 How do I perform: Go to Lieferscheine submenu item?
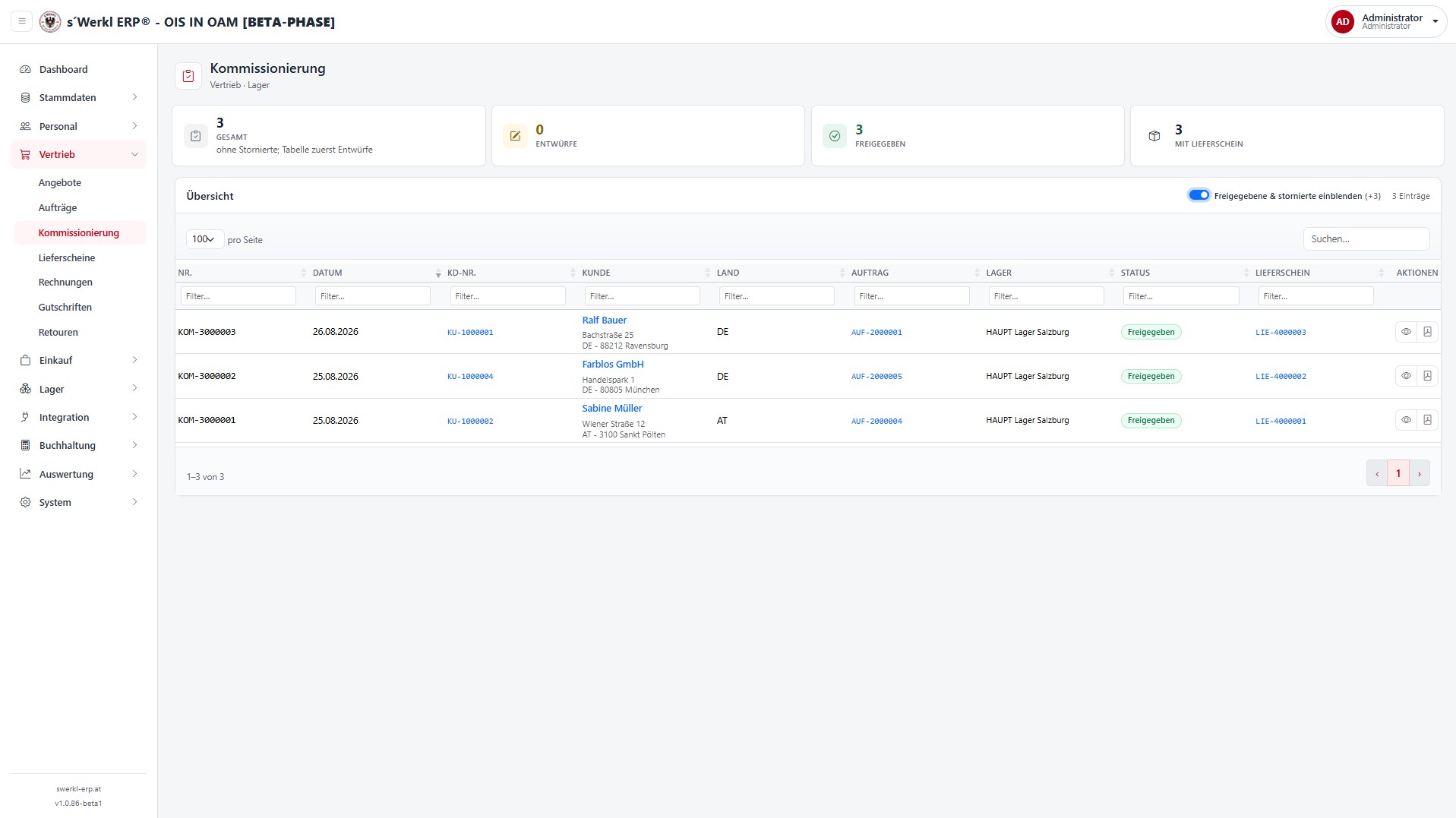[x=67, y=257]
